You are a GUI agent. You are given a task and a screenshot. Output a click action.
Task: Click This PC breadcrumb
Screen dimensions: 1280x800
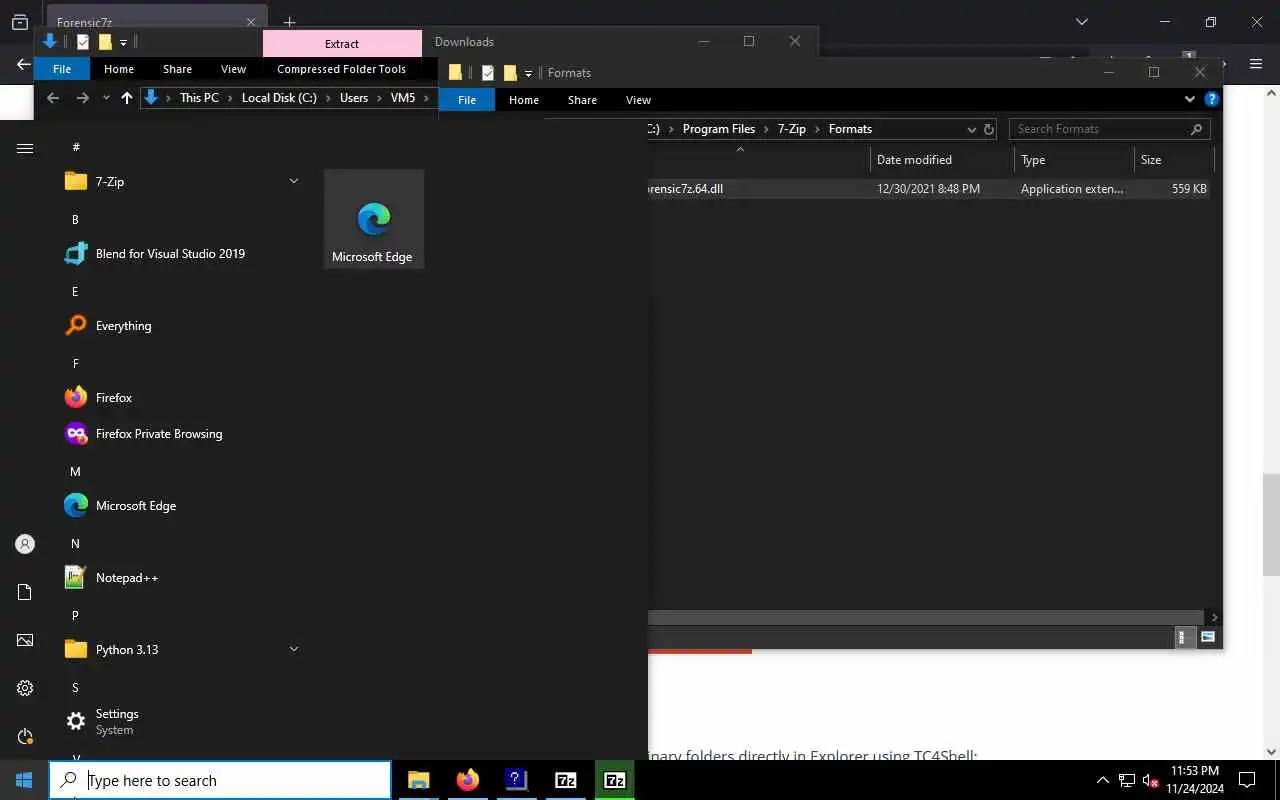199,98
